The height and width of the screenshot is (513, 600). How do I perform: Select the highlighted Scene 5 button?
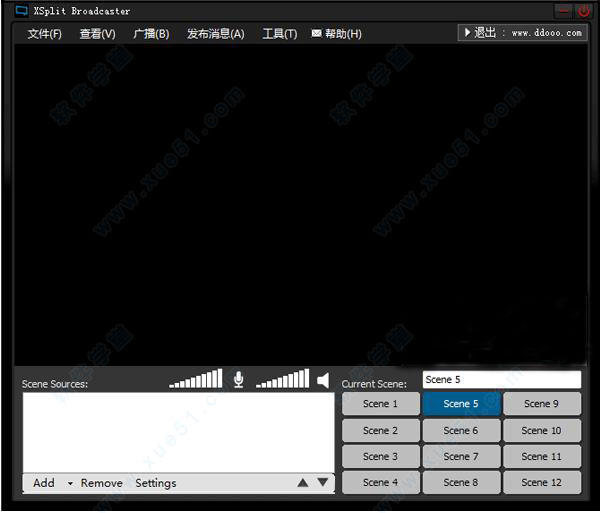click(461, 404)
